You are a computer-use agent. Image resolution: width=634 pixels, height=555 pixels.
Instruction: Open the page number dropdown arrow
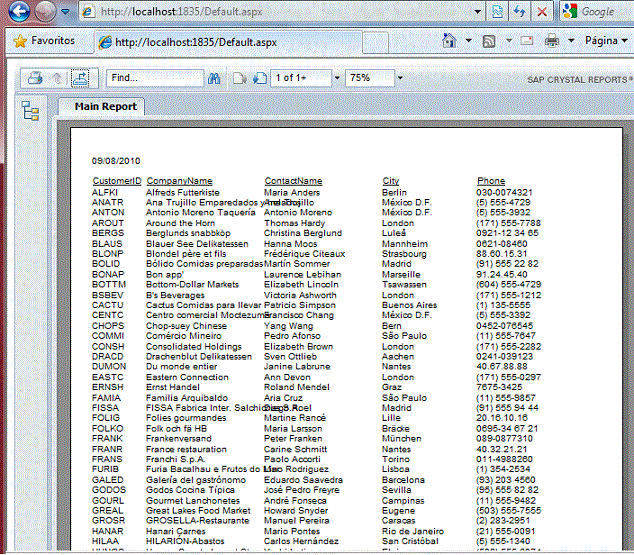click(x=337, y=78)
